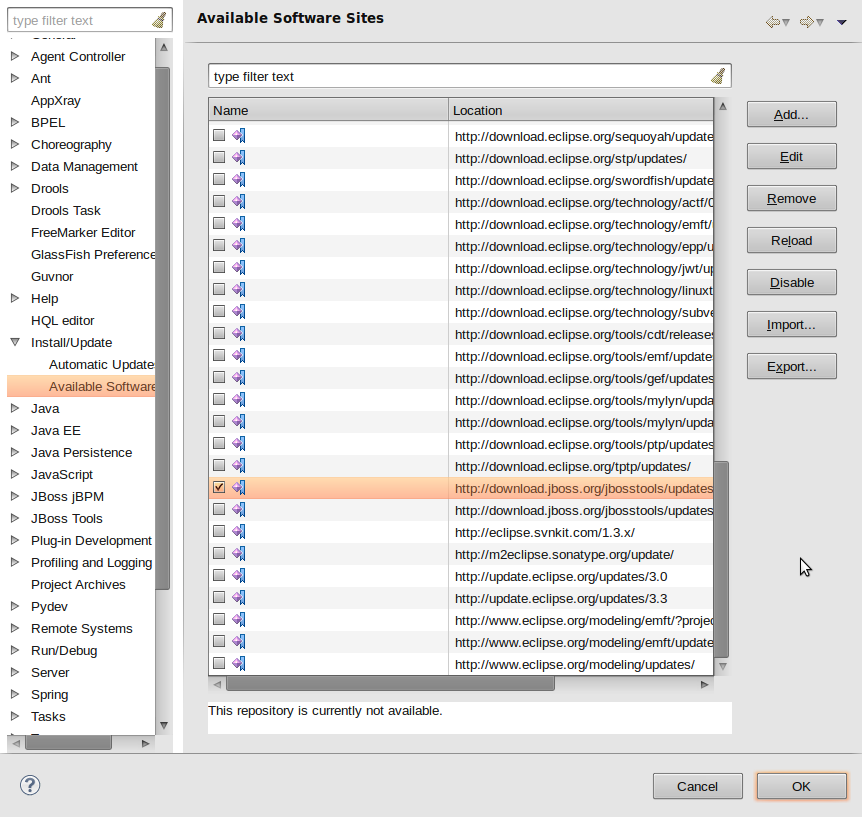Expand the Run/Debug node
The height and width of the screenshot is (817, 862).
click(x=15, y=650)
